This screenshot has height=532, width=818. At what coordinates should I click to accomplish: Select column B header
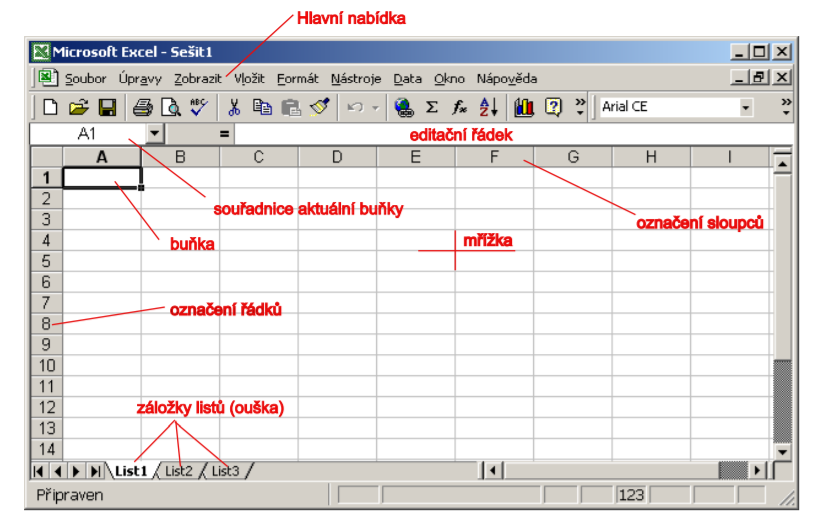tap(181, 157)
